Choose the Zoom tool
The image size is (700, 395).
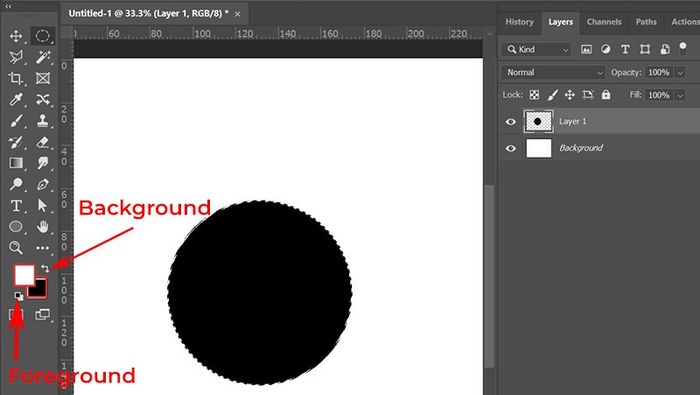coord(16,247)
